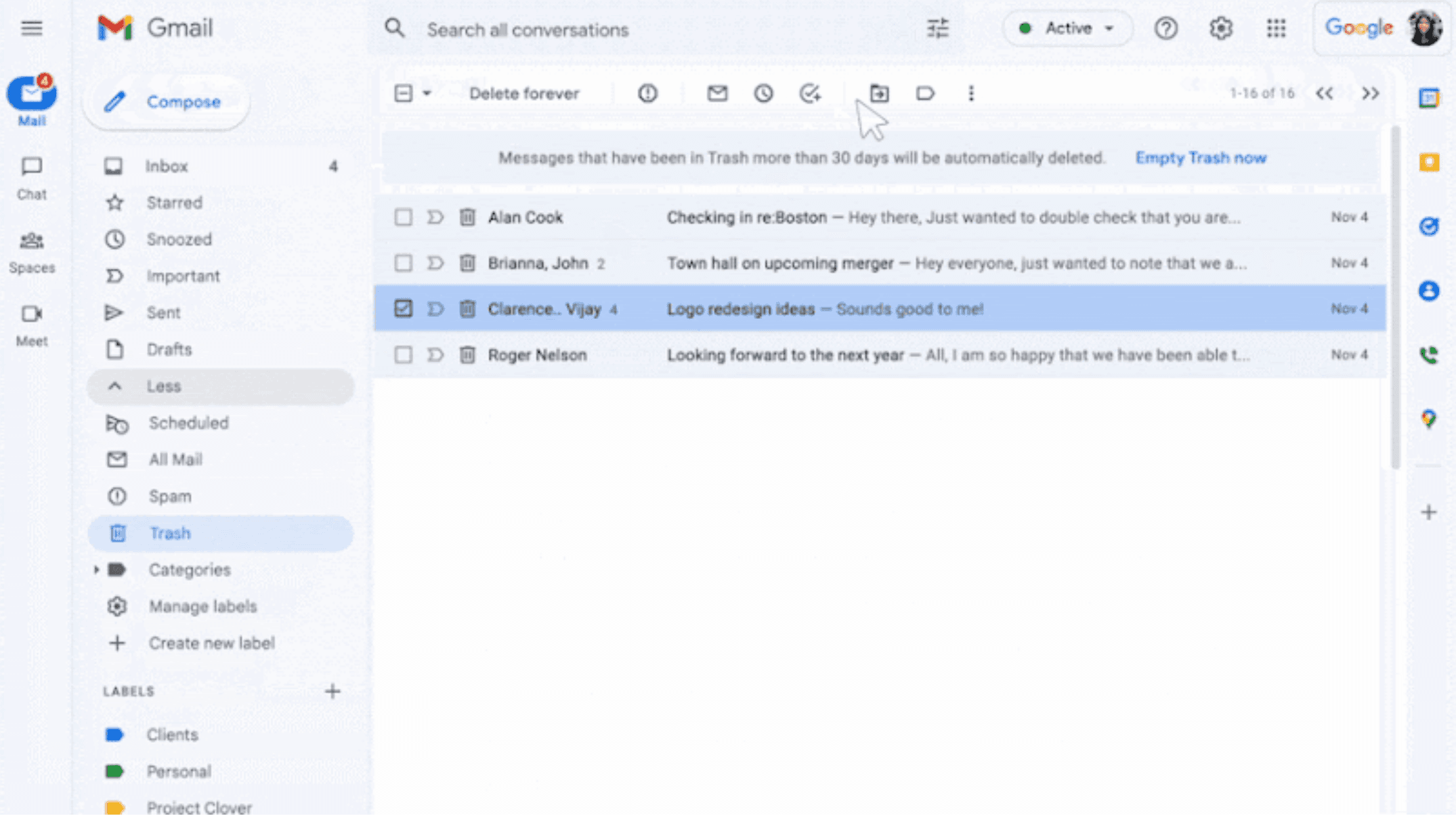The width and height of the screenshot is (1456, 818).
Task: Open Google Keep notes side panel
Action: 1429,163
